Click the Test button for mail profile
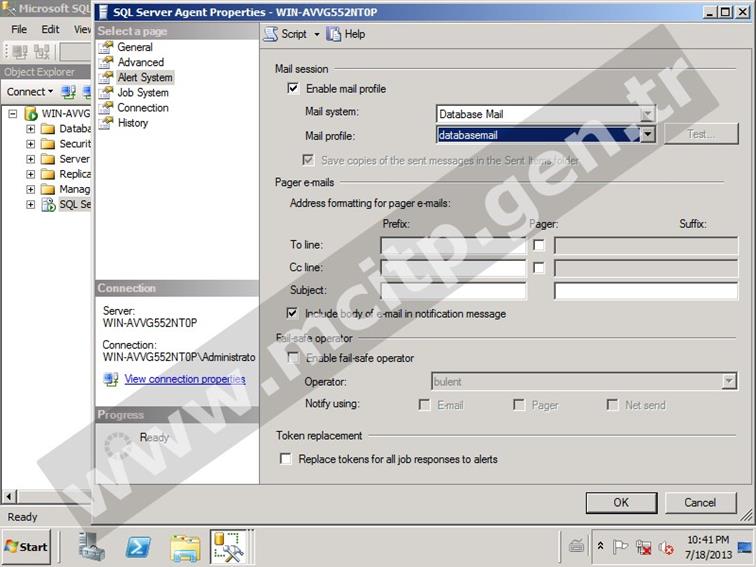This screenshot has width=756, height=567. point(701,134)
